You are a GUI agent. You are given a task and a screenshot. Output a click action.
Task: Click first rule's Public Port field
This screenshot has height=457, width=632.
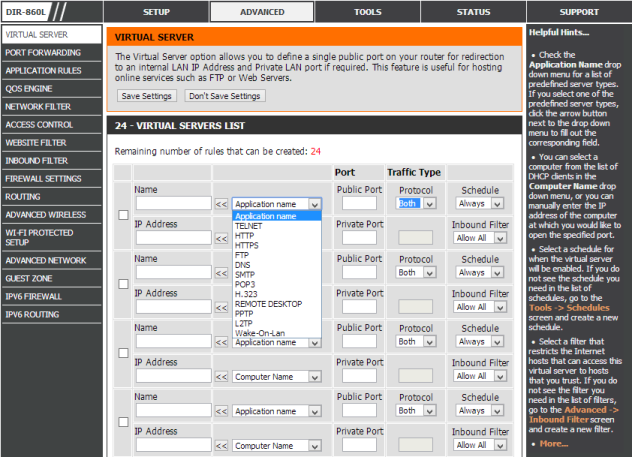click(359, 203)
